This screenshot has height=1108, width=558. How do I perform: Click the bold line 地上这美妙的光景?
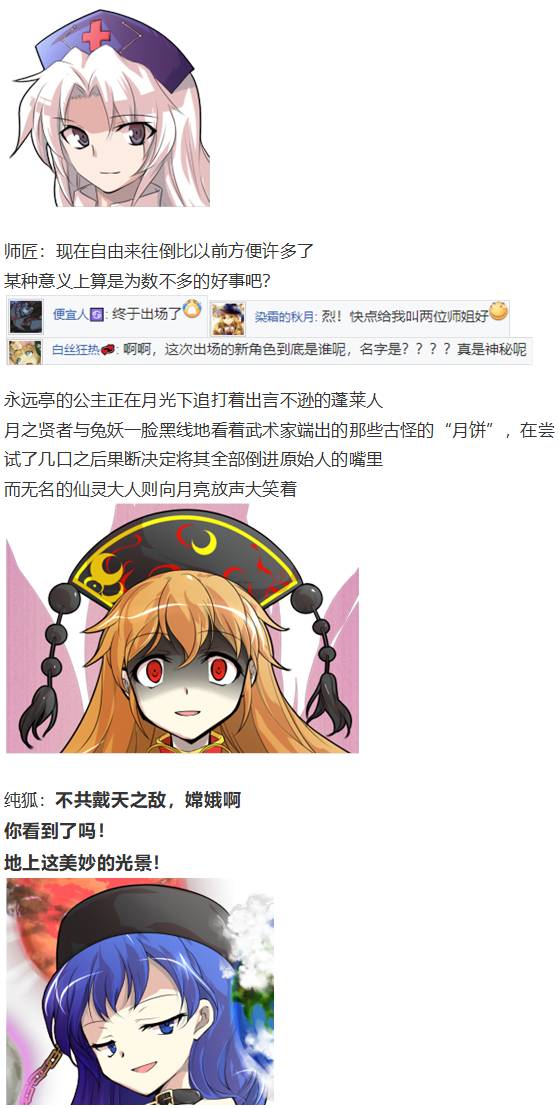click(82, 862)
